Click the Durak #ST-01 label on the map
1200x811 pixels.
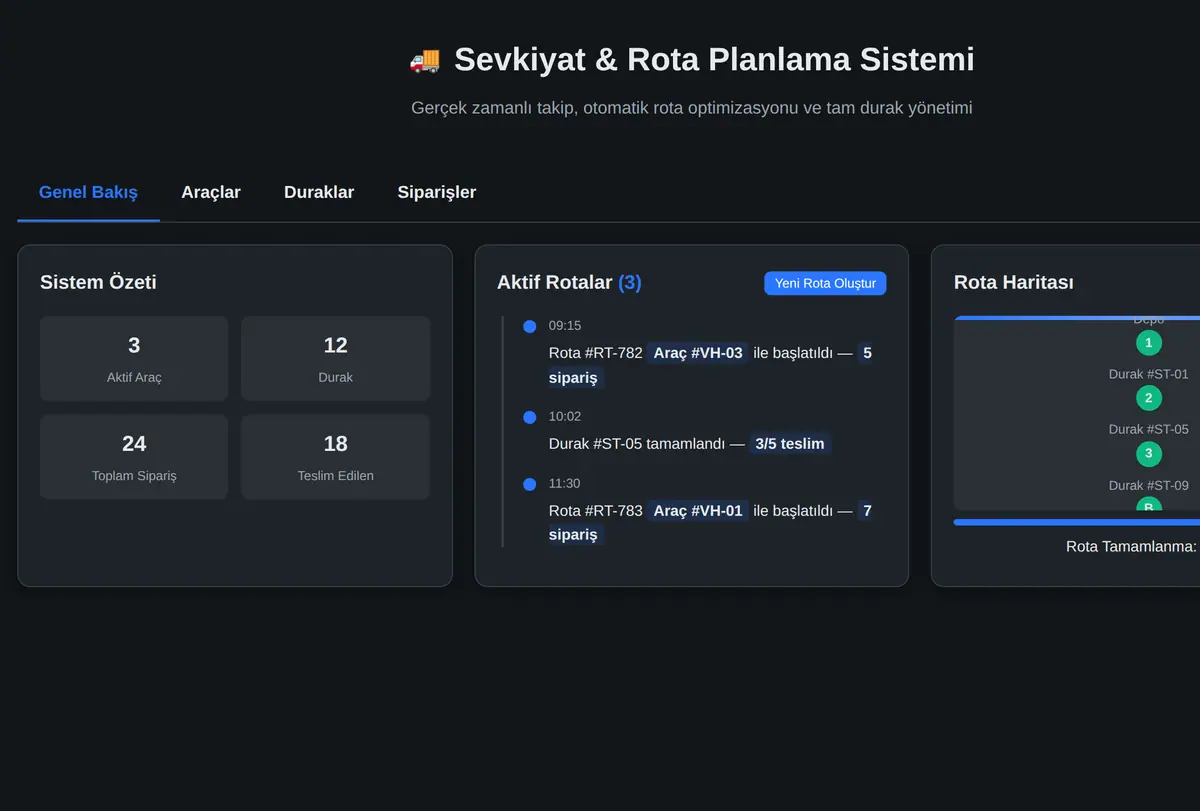(x=1148, y=374)
